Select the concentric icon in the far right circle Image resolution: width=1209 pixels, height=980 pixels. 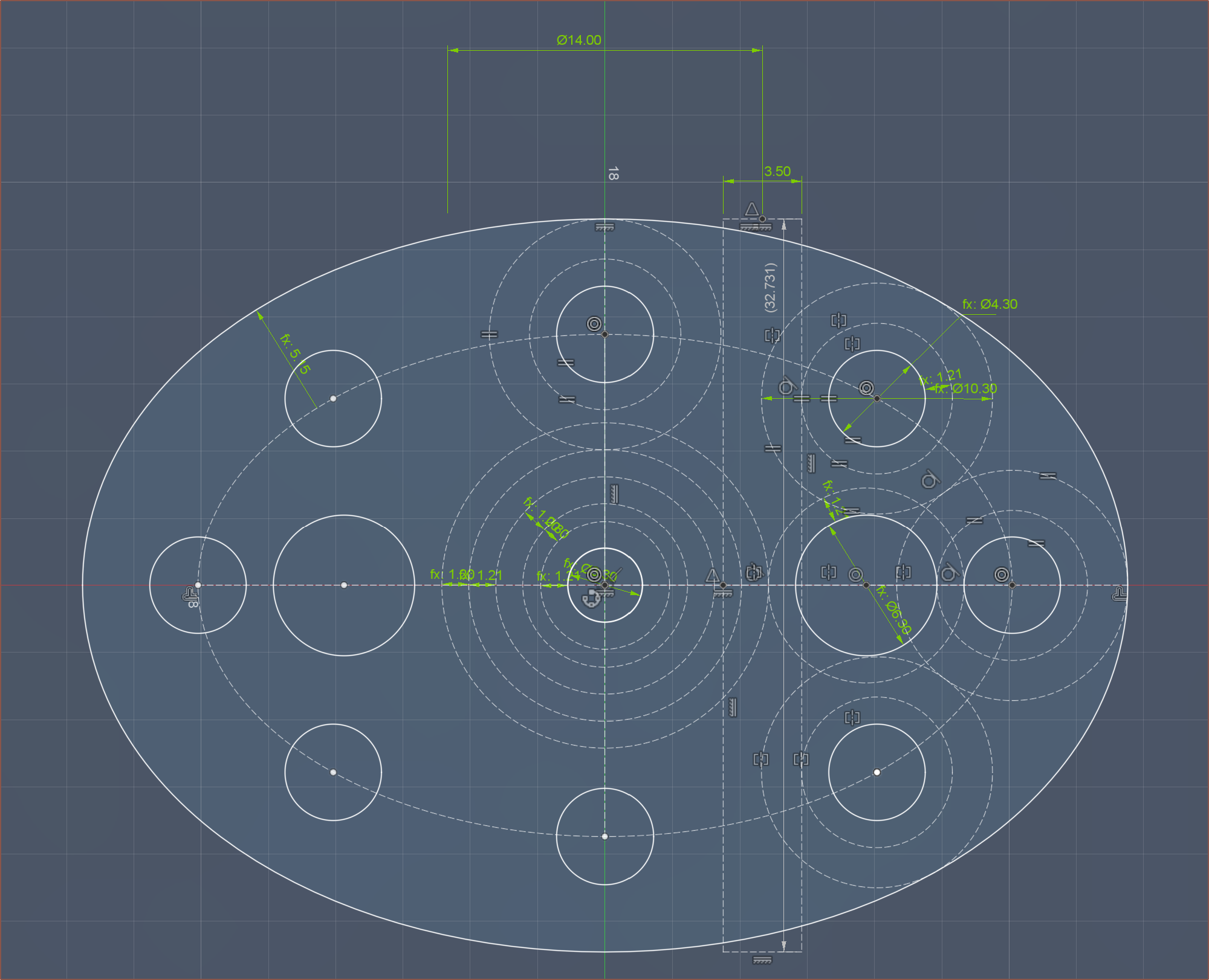(1001, 574)
